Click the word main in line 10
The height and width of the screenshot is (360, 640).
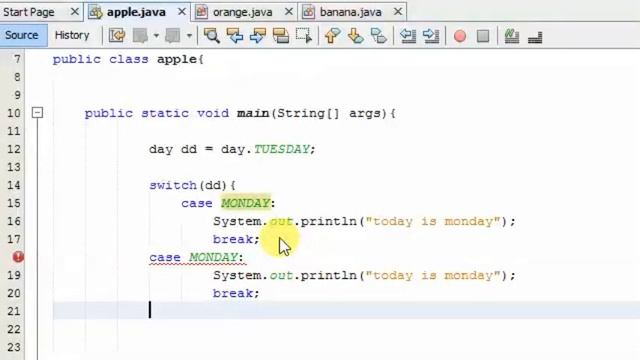[253, 113]
